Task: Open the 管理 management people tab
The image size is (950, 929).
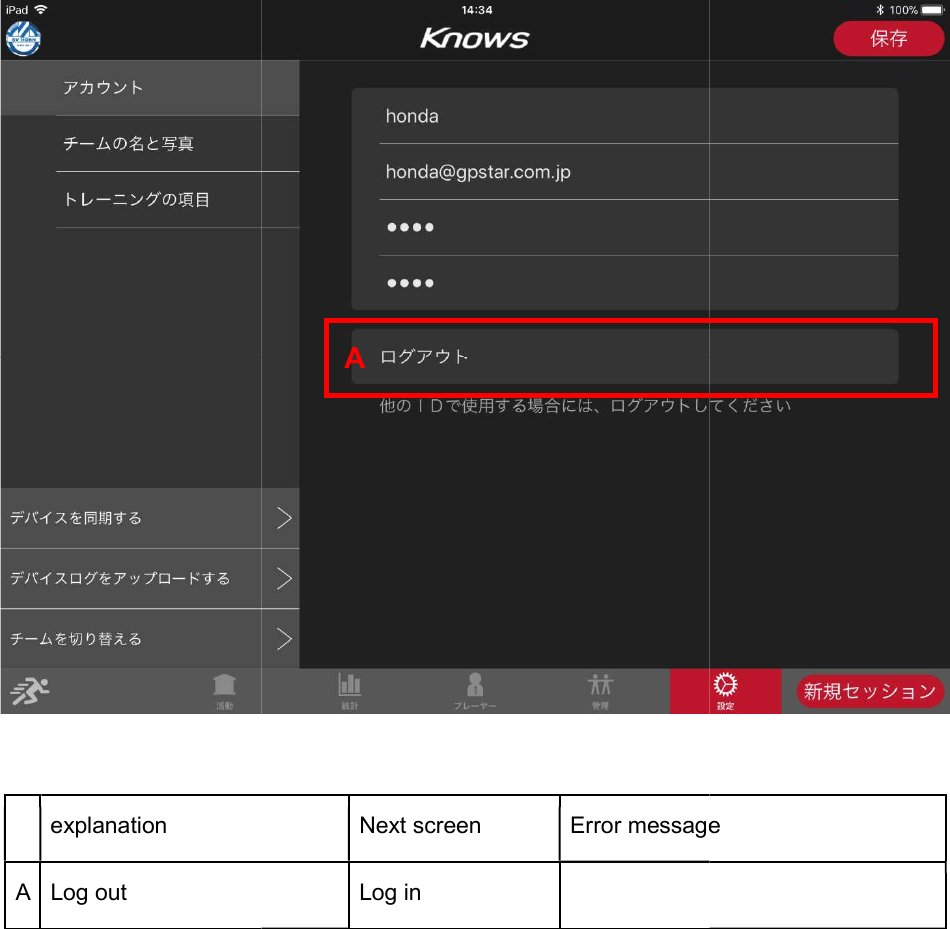Action: pos(600,691)
